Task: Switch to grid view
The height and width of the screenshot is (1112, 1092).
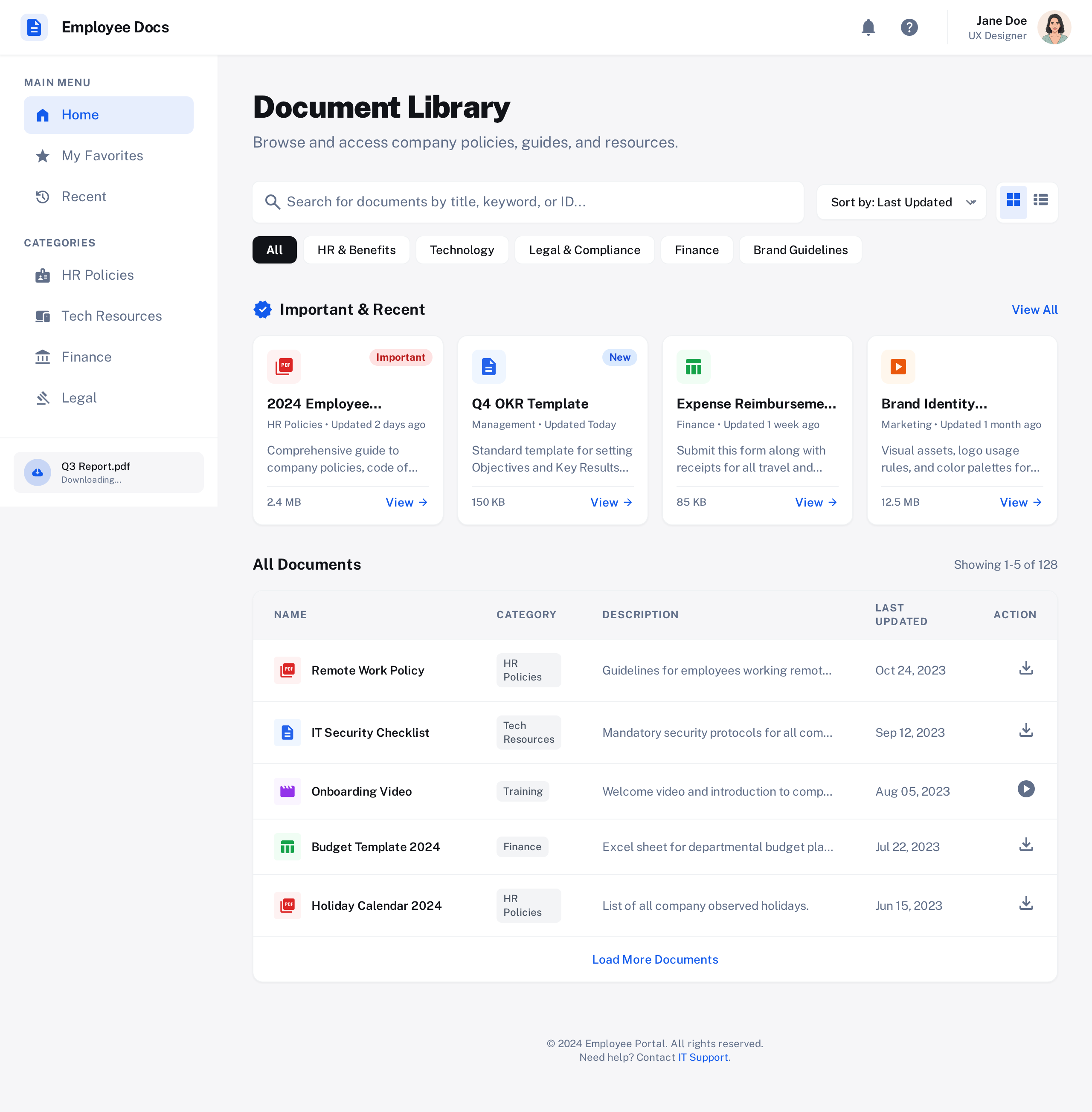Action: [x=1014, y=202]
